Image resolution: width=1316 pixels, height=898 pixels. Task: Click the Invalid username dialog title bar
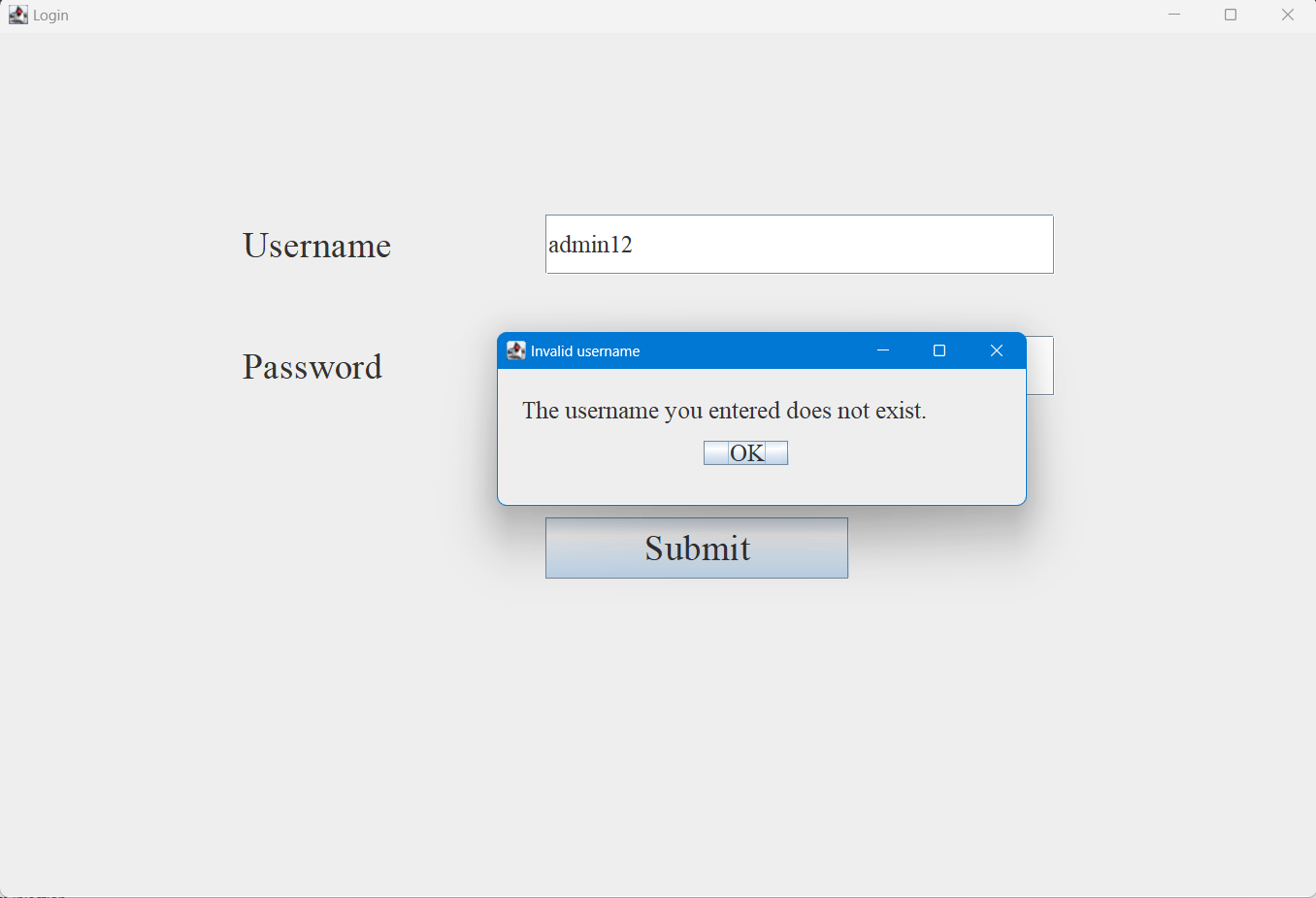click(x=757, y=350)
